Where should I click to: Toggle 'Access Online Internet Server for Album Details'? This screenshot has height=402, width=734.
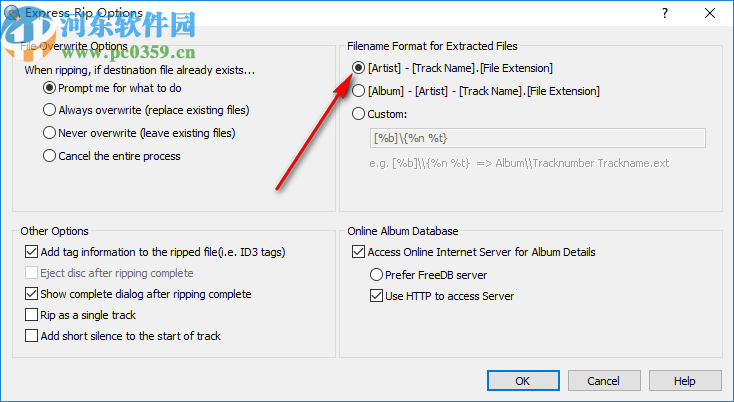(x=359, y=252)
